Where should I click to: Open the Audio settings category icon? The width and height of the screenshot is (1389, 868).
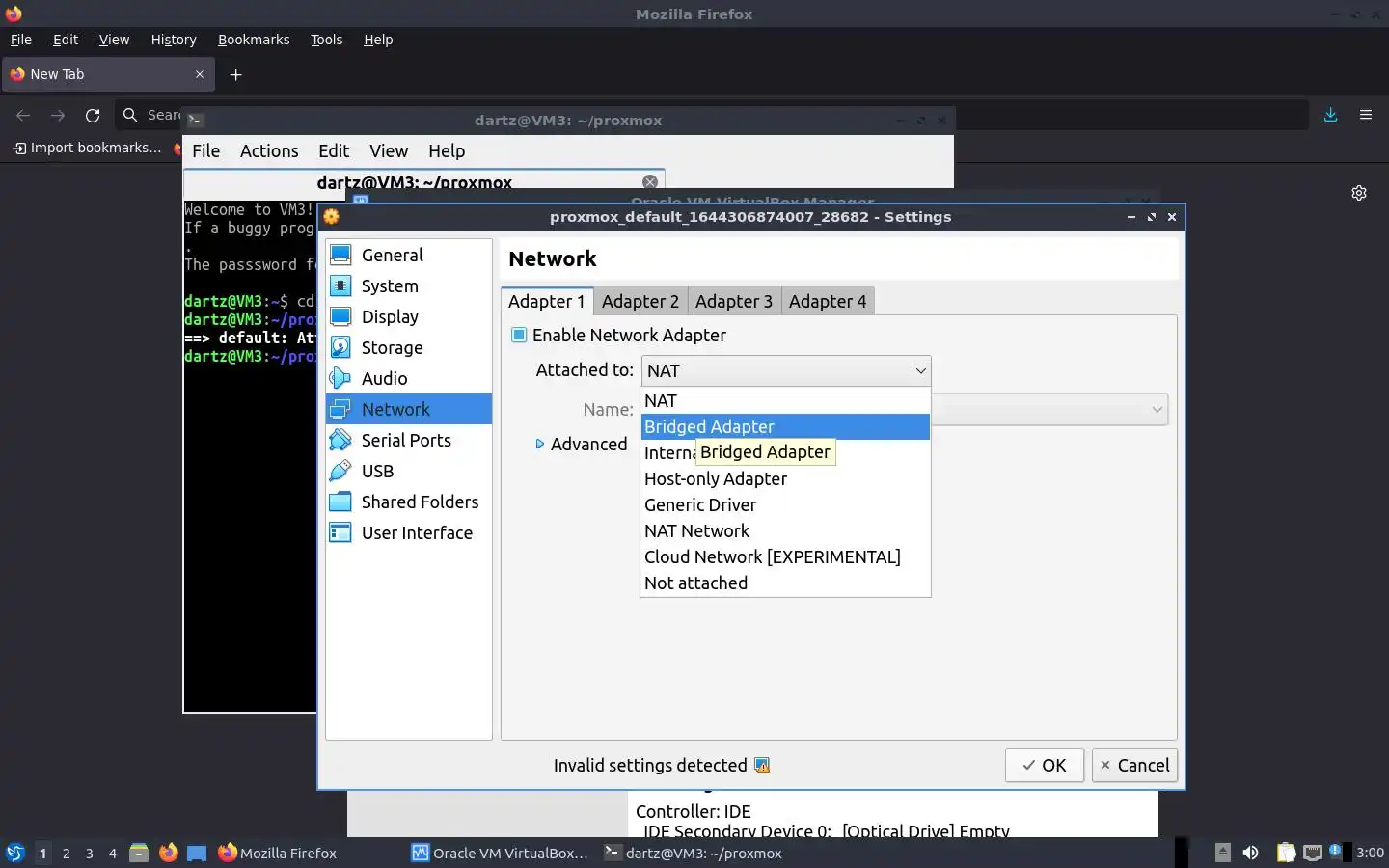point(340,378)
